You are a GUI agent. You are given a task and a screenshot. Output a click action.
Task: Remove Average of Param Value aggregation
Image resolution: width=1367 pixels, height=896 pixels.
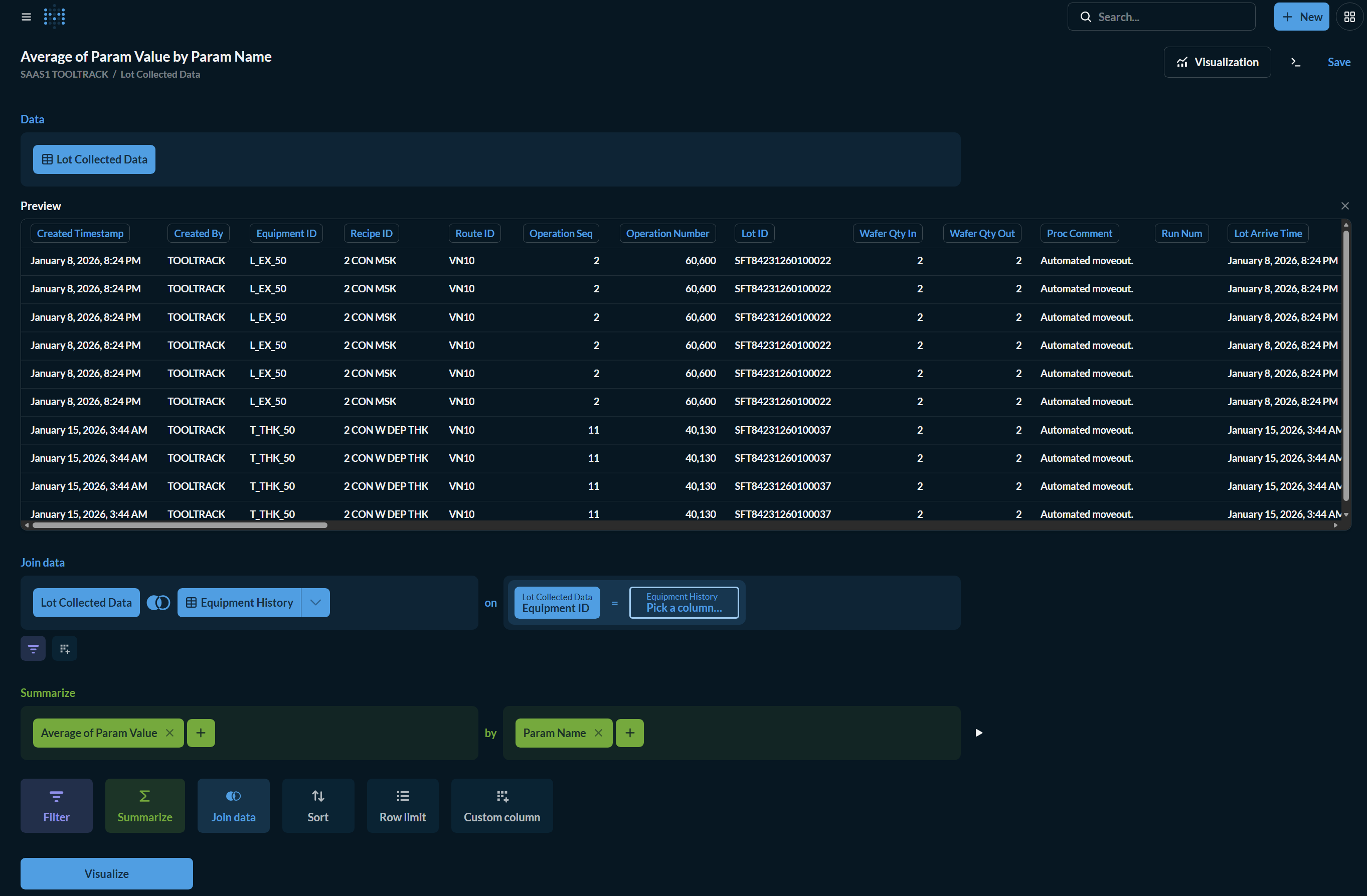[x=169, y=733]
